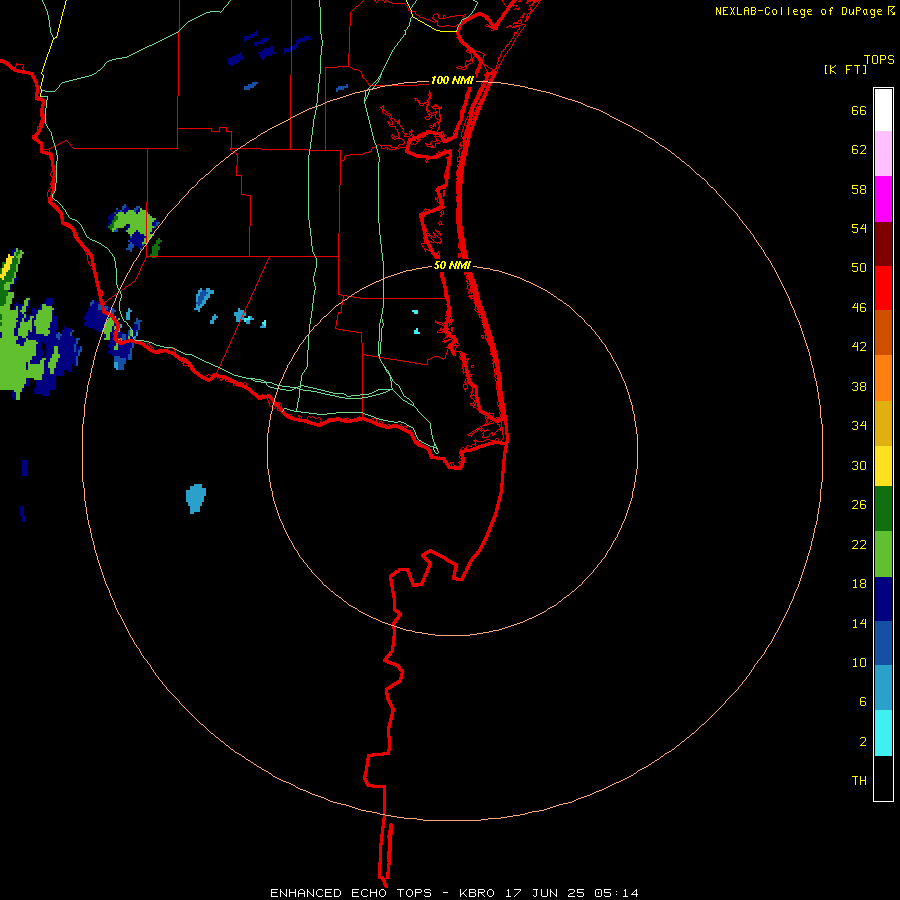The height and width of the screenshot is (900, 900).
Task: Click the 10 legend value
Action: (859, 662)
